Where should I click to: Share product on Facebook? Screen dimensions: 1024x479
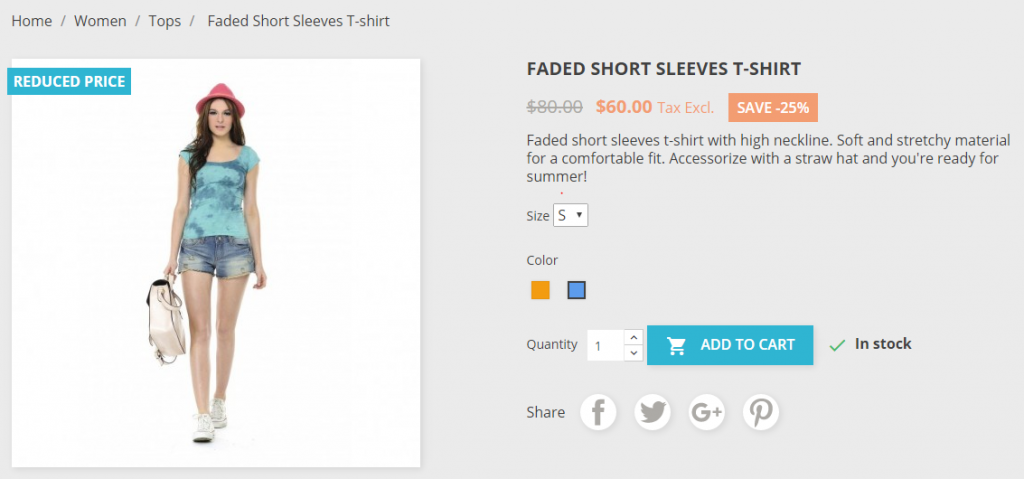click(x=598, y=412)
